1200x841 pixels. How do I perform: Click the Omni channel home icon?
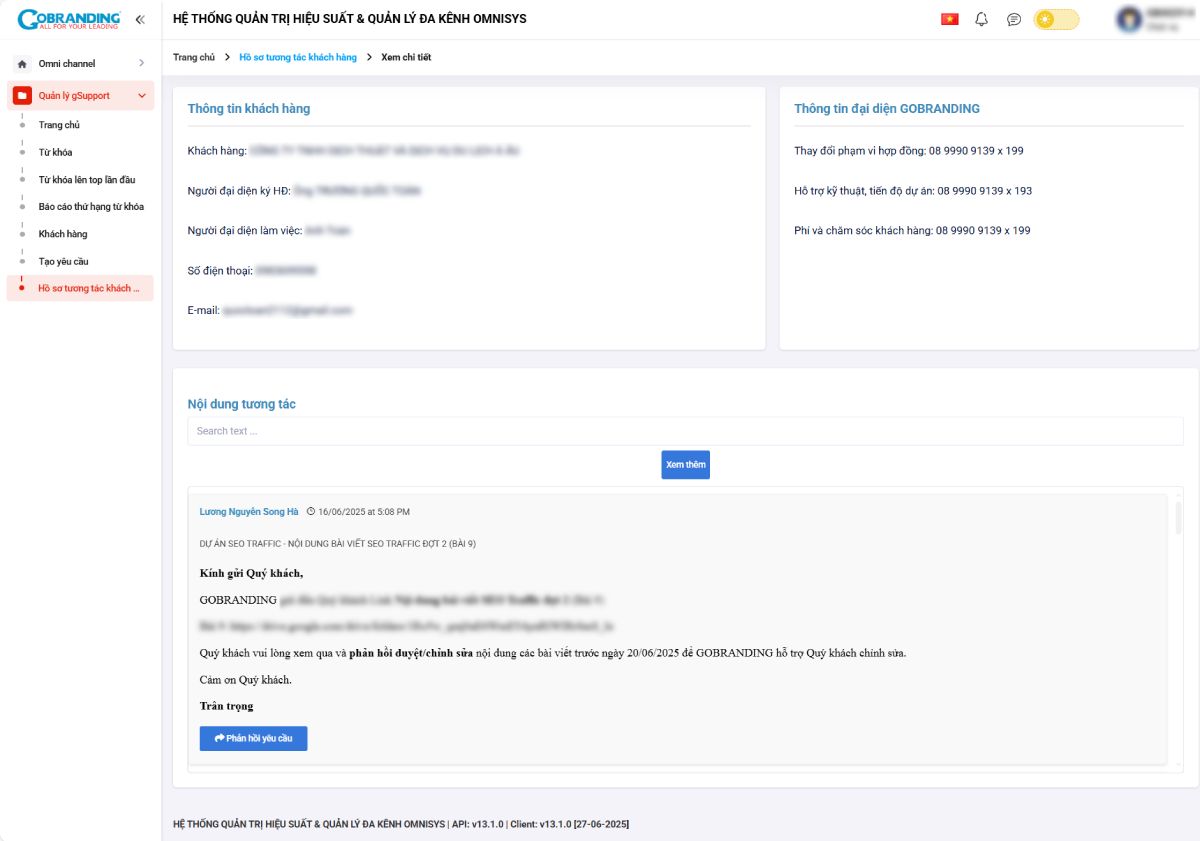click(22, 64)
